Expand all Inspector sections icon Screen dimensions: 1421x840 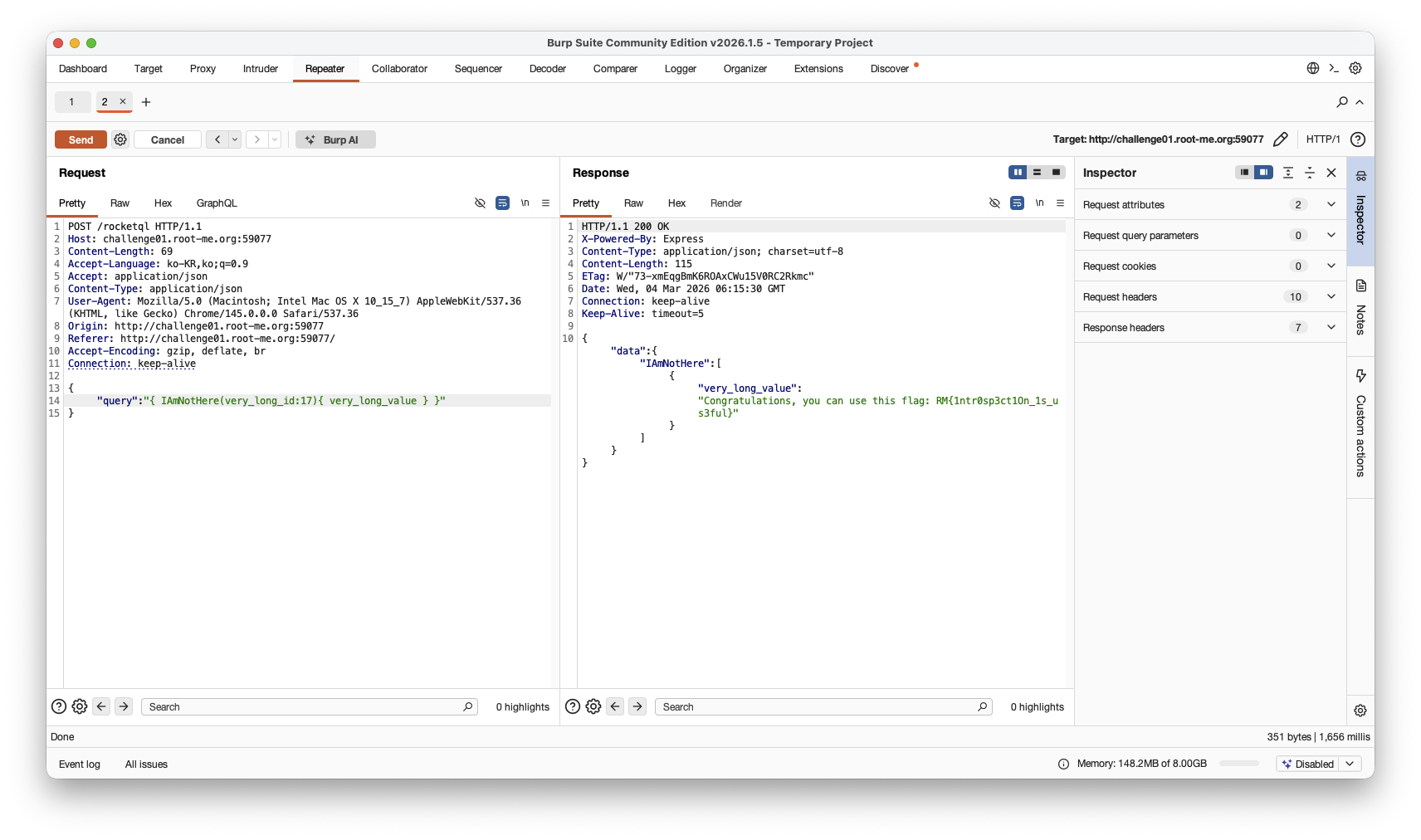pos(1288,173)
